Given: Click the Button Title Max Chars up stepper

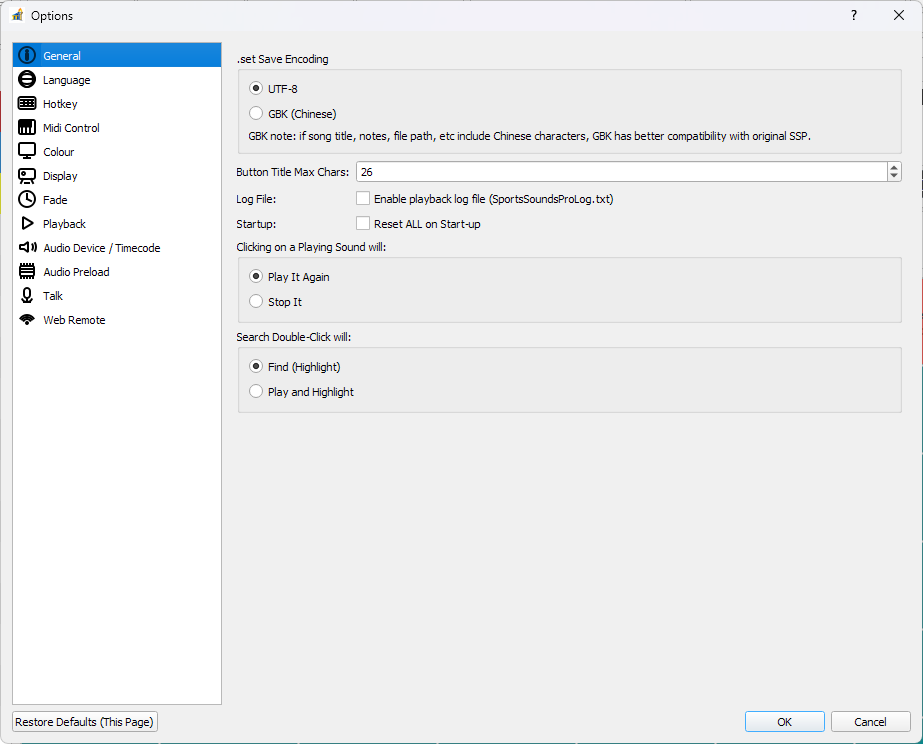Looking at the screenshot, I should (893, 167).
